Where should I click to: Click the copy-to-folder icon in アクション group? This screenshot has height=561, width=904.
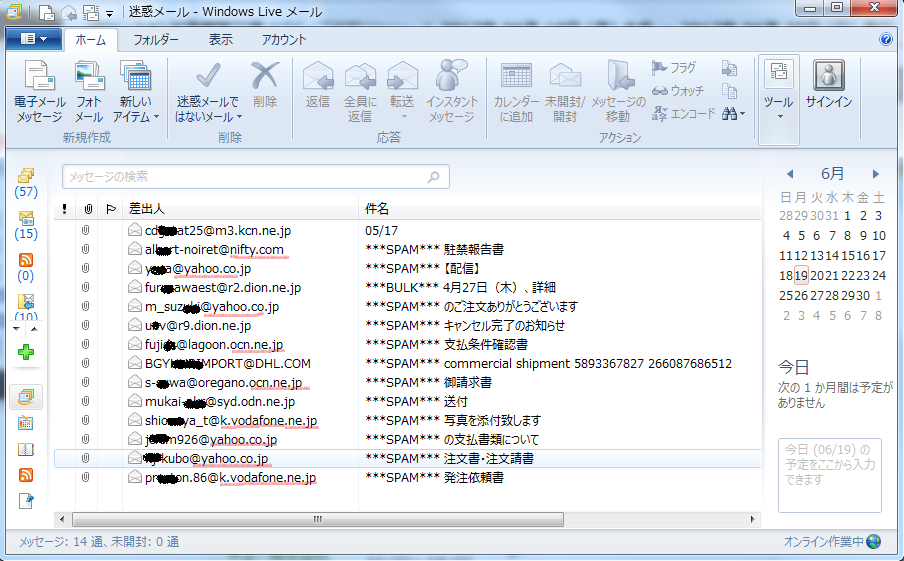tap(729, 68)
